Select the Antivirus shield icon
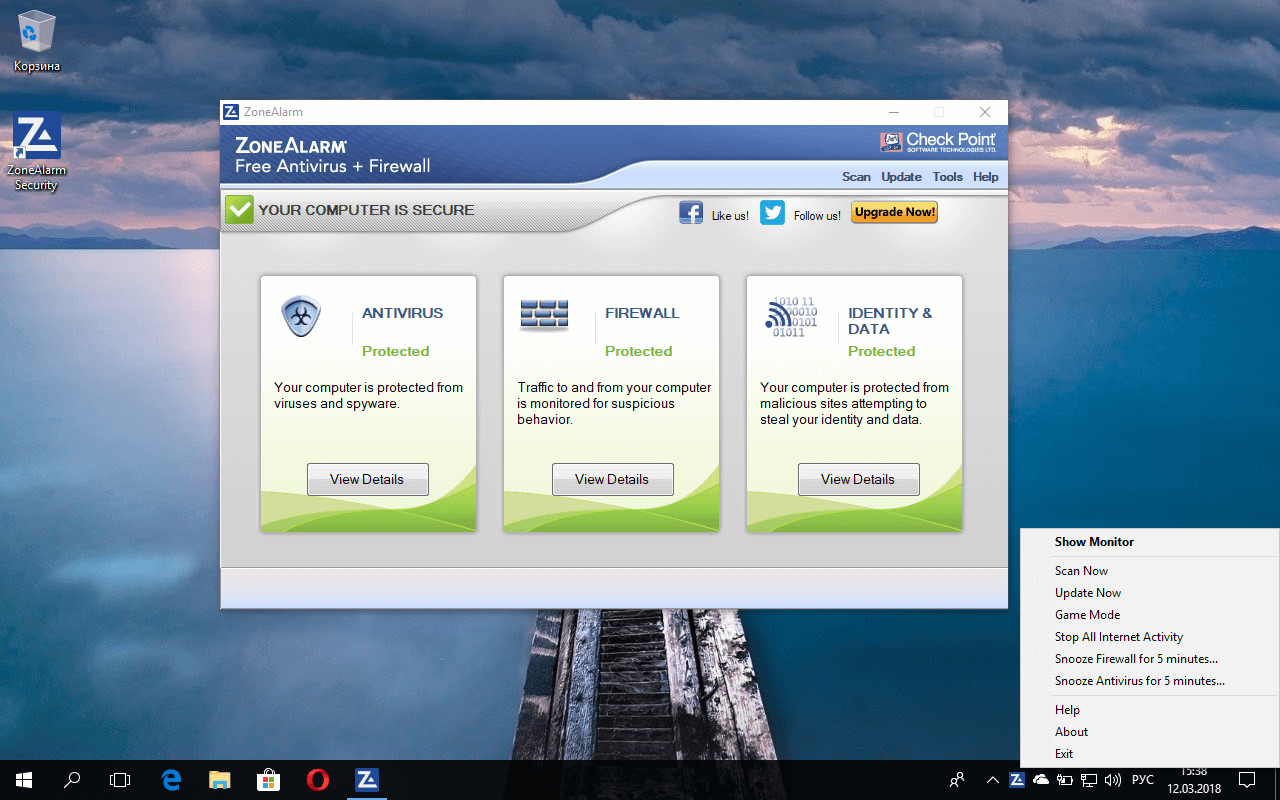 (x=301, y=315)
